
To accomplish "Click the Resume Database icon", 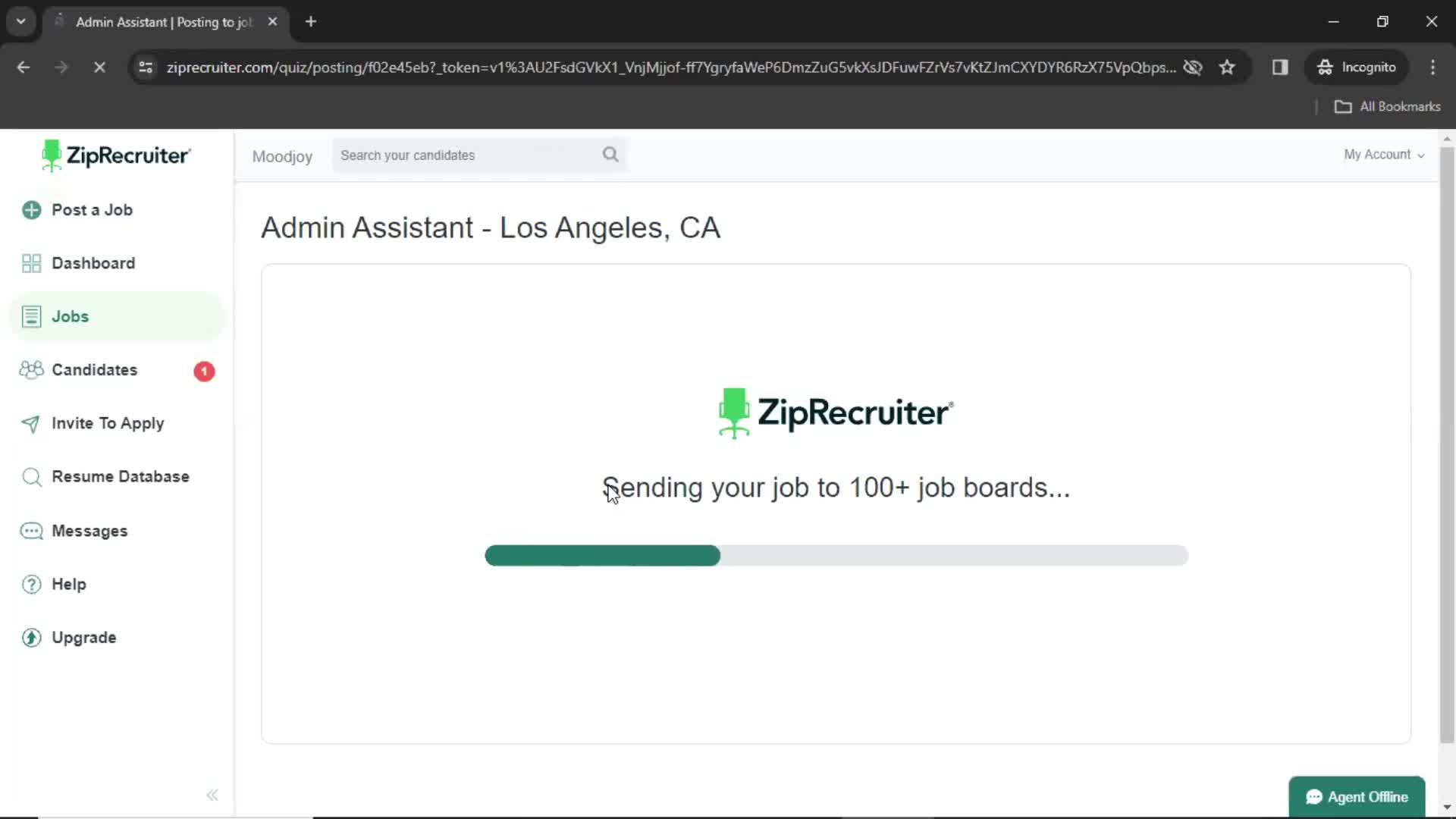I will click(31, 476).
